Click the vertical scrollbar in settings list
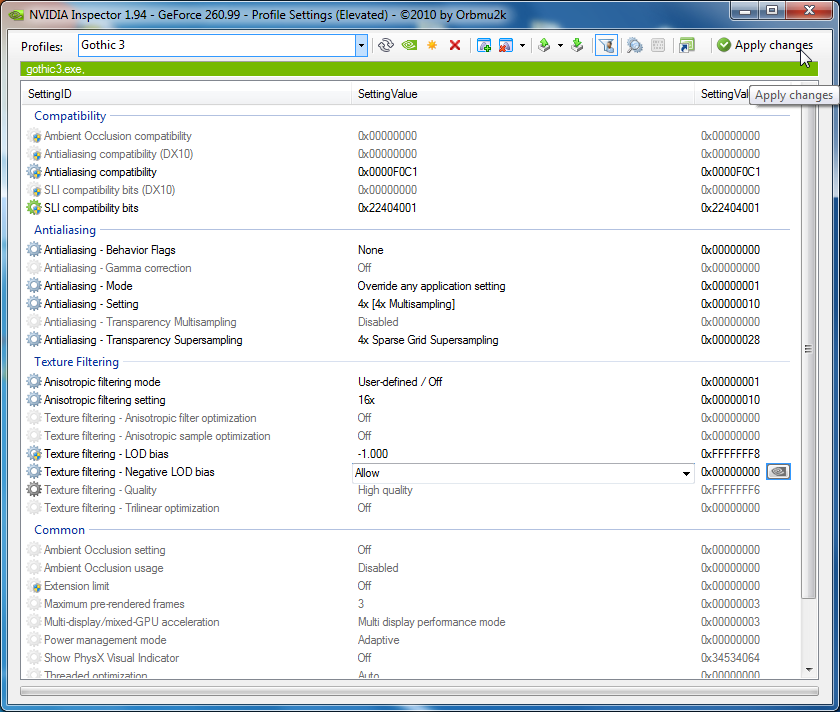 tap(808, 350)
